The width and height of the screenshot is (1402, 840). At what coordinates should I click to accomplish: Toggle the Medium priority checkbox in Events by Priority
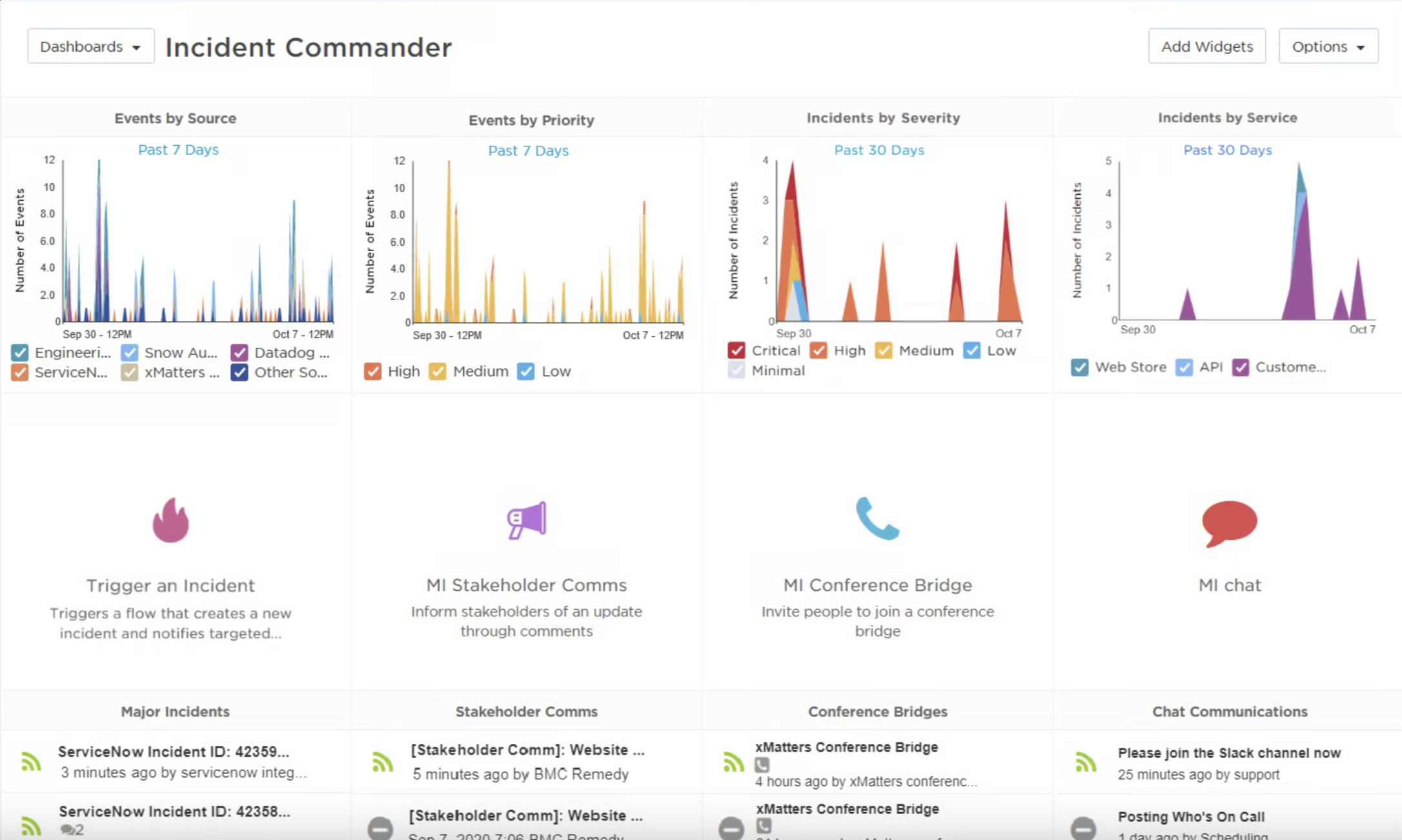[438, 371]
